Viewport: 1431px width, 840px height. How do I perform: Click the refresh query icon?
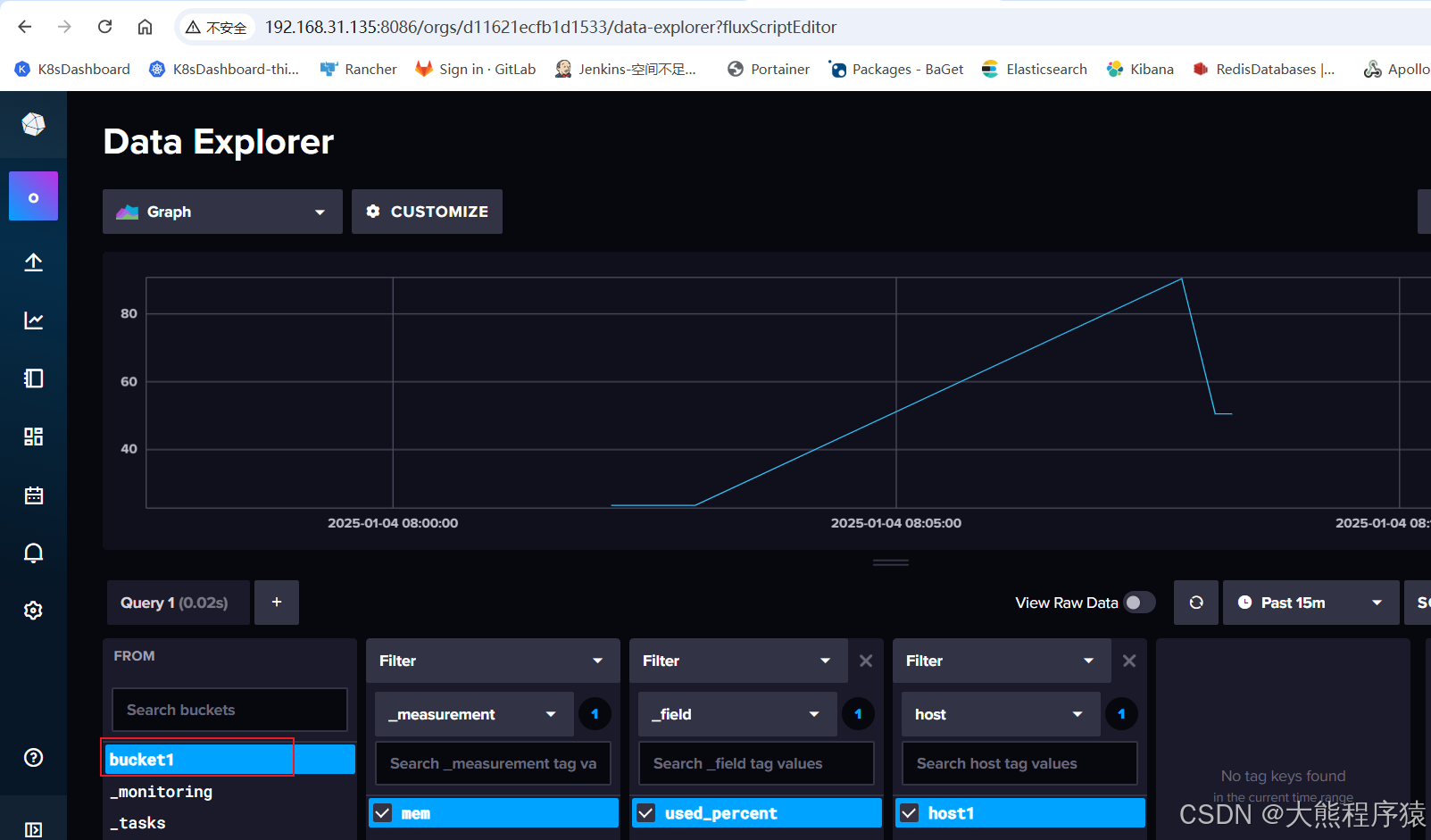point(1195,602)
